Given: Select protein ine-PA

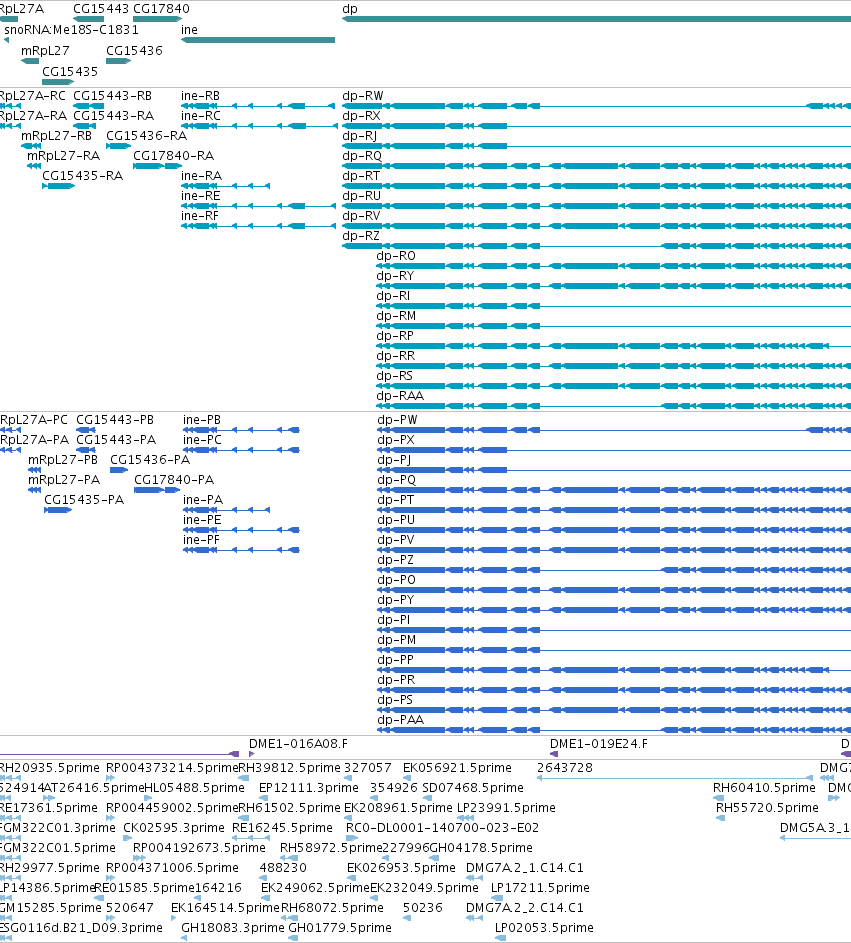Looking at the screenshot, I should point(226,510).
